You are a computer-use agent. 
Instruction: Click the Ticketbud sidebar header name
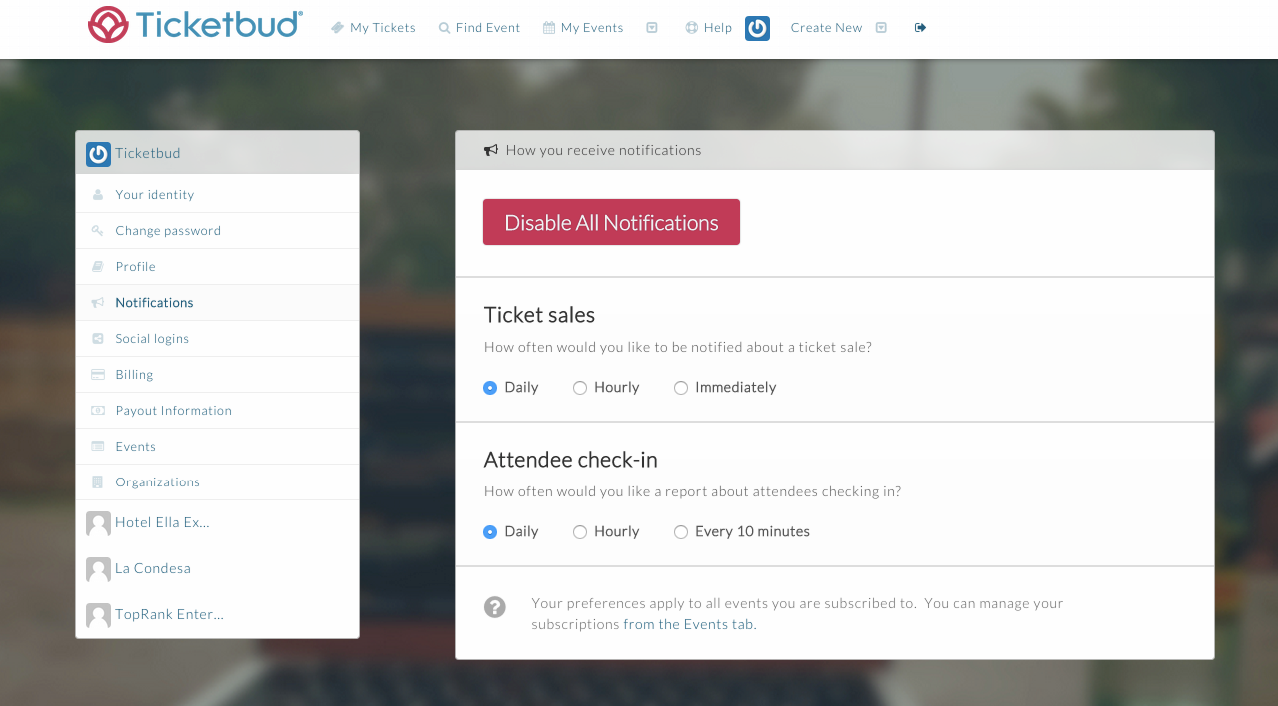tap(148, 154)
